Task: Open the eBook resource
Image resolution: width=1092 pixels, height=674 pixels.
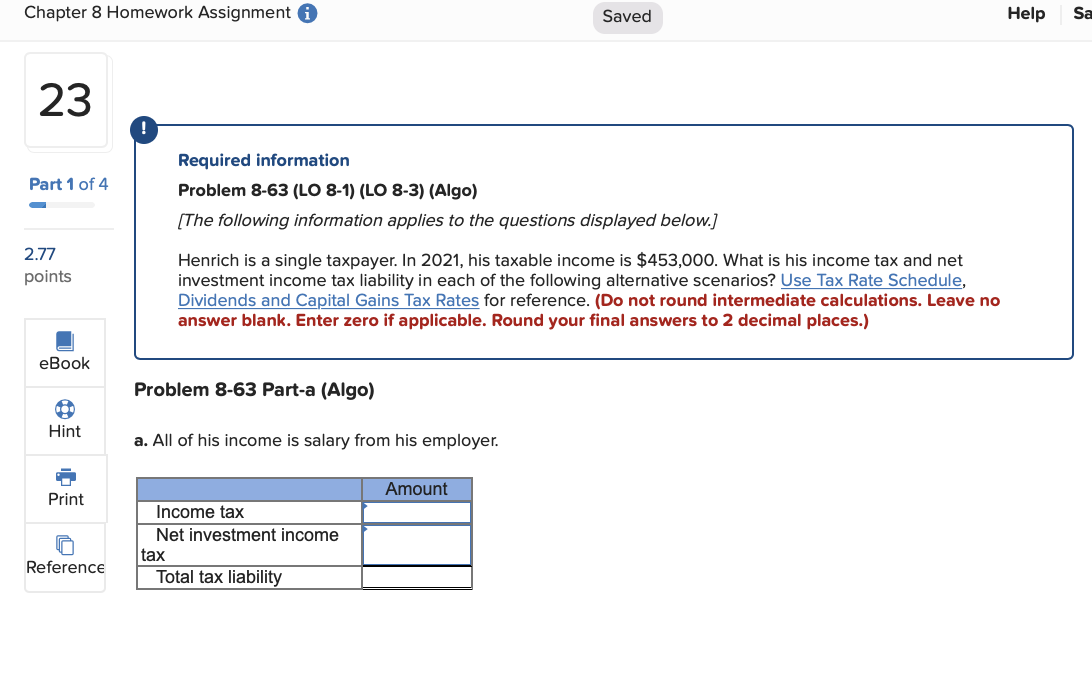Action: (64, 352)
